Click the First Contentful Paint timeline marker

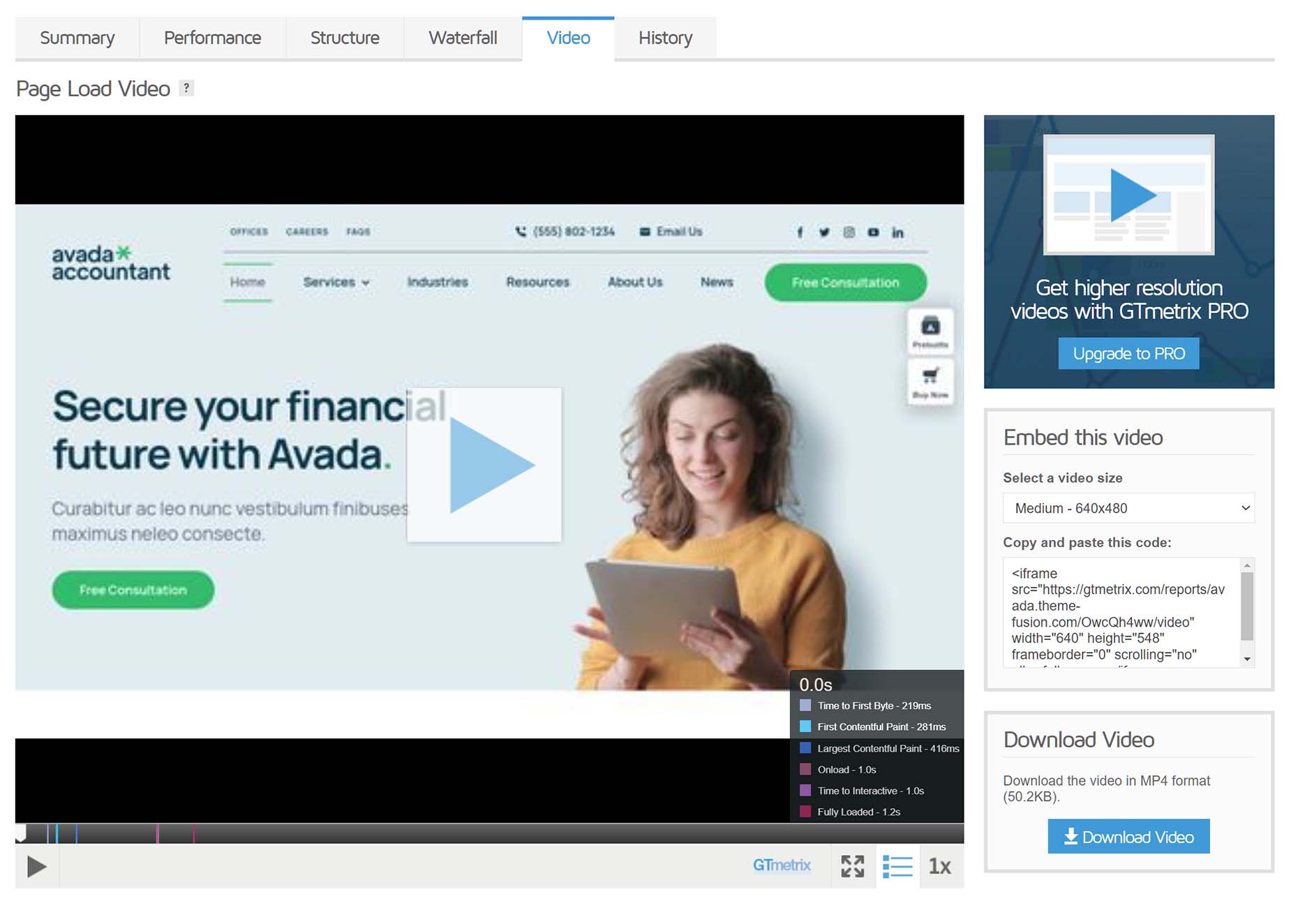click(57, 833)
